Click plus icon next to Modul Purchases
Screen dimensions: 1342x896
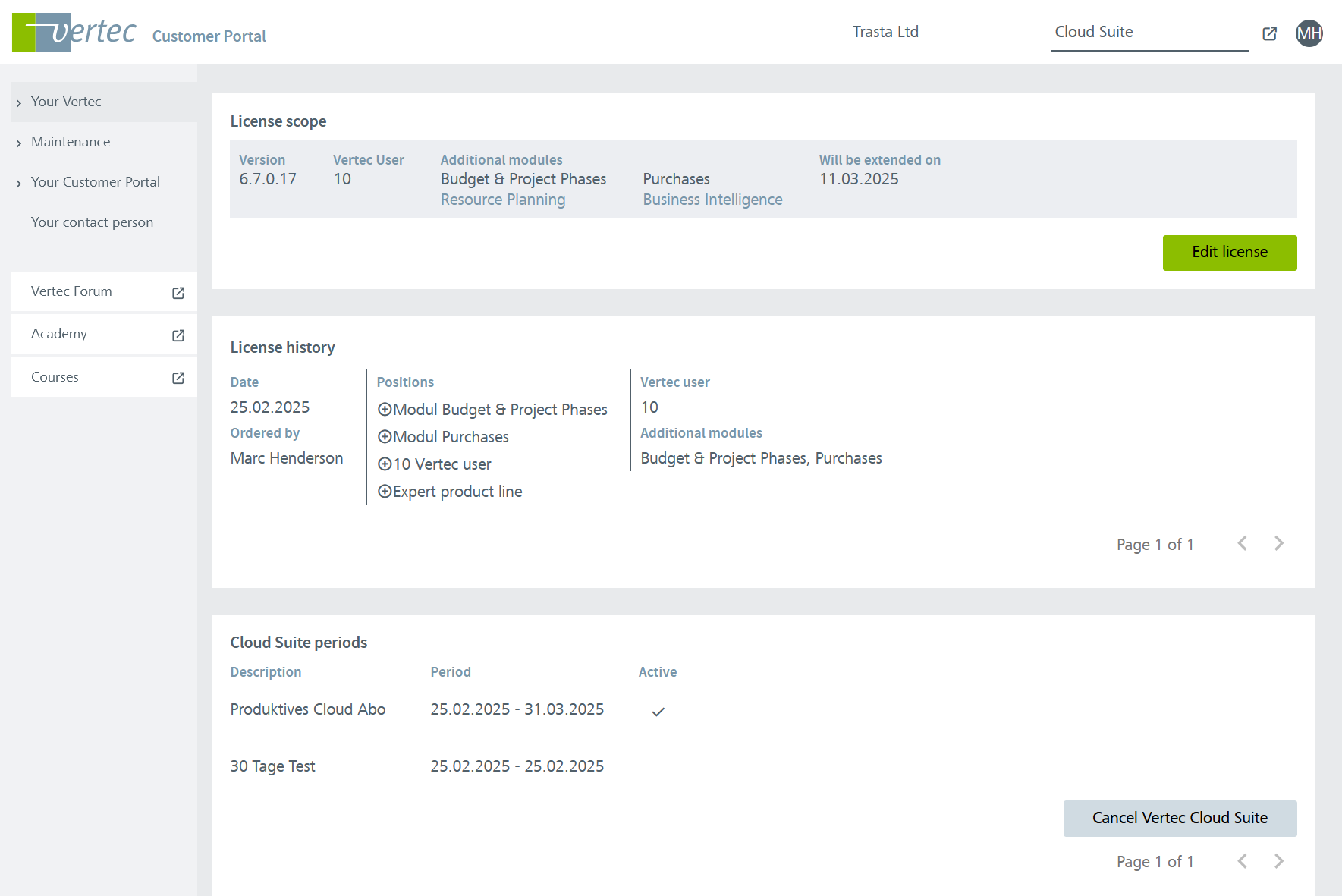pos(385,437)
